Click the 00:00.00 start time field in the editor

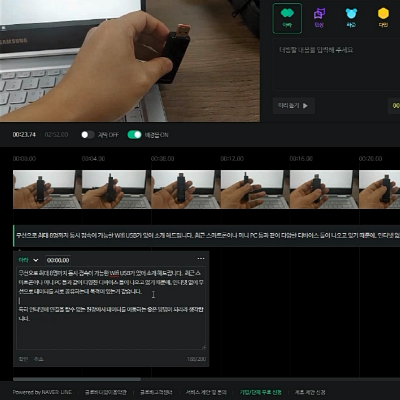click(x=58, y=260)
